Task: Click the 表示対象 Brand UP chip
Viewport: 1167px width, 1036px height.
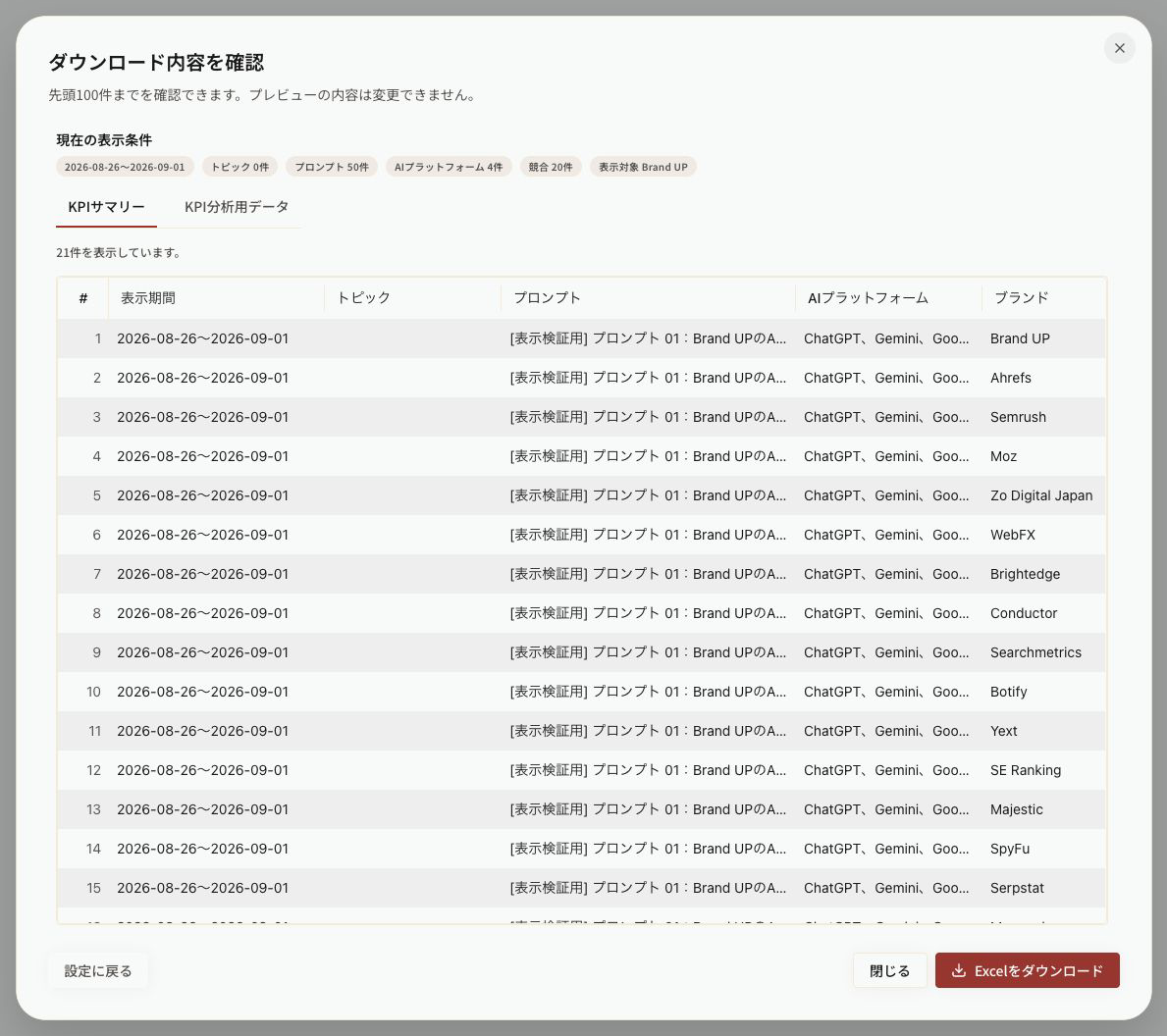Action: (x=643, y=167)
